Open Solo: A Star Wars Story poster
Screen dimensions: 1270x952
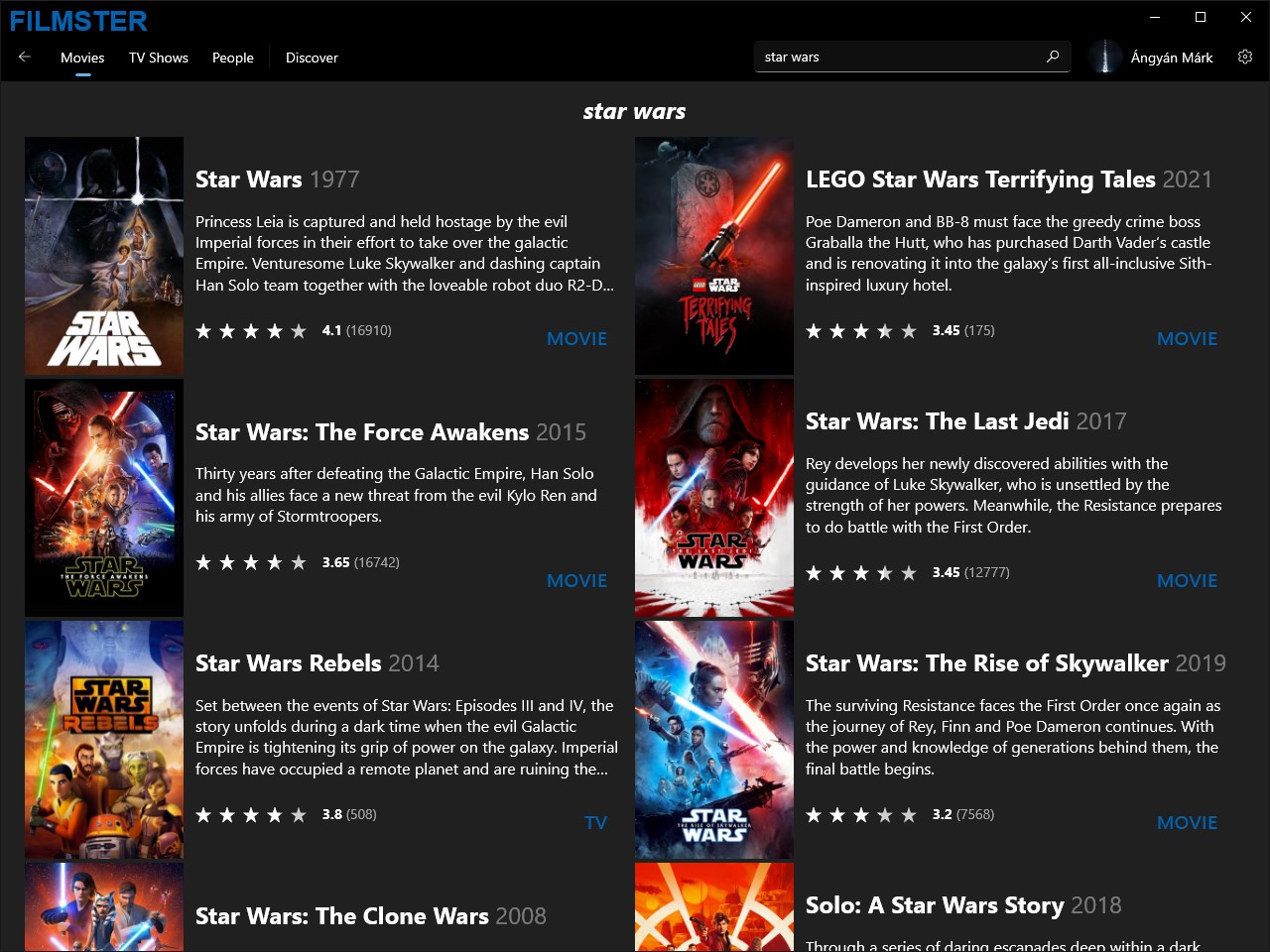(x=714, y=907)
